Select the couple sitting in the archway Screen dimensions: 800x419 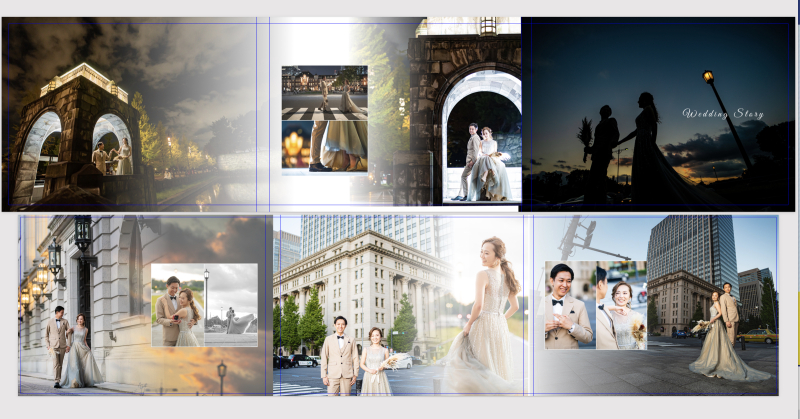(481, 150)
